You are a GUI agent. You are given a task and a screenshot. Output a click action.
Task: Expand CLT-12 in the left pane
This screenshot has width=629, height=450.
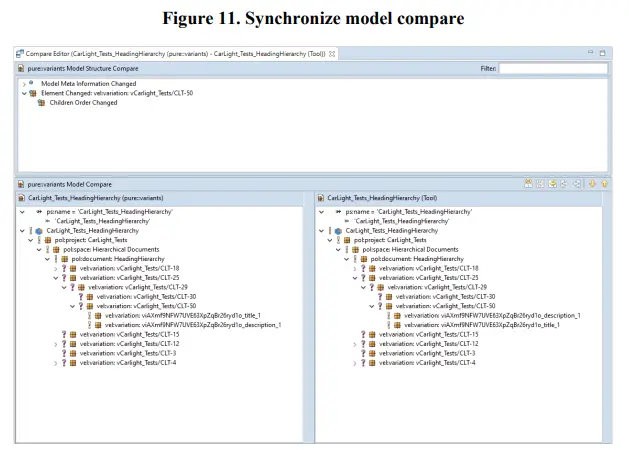pos(56,344)
